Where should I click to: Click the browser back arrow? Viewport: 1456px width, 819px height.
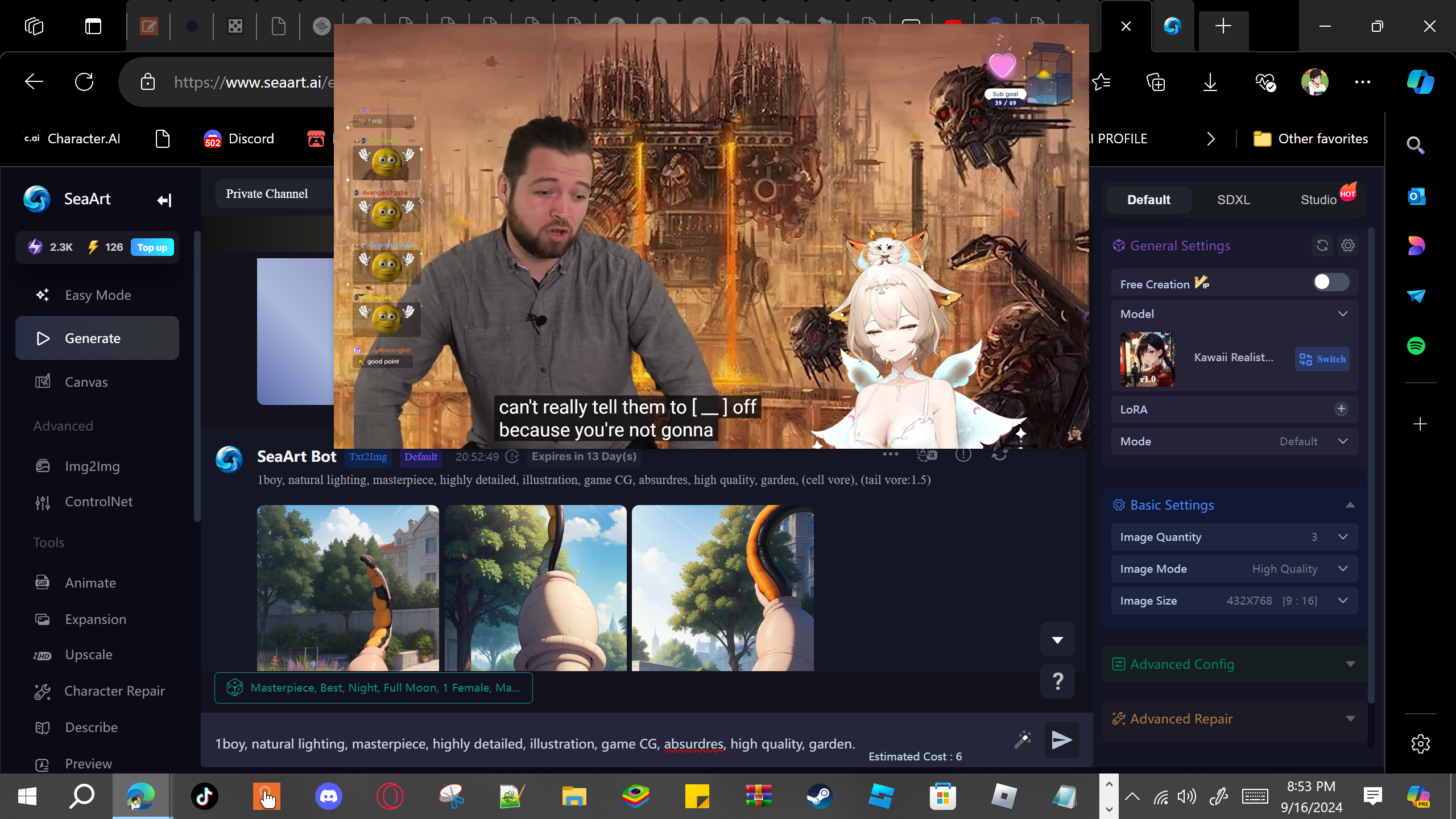(x=34, y=82)
